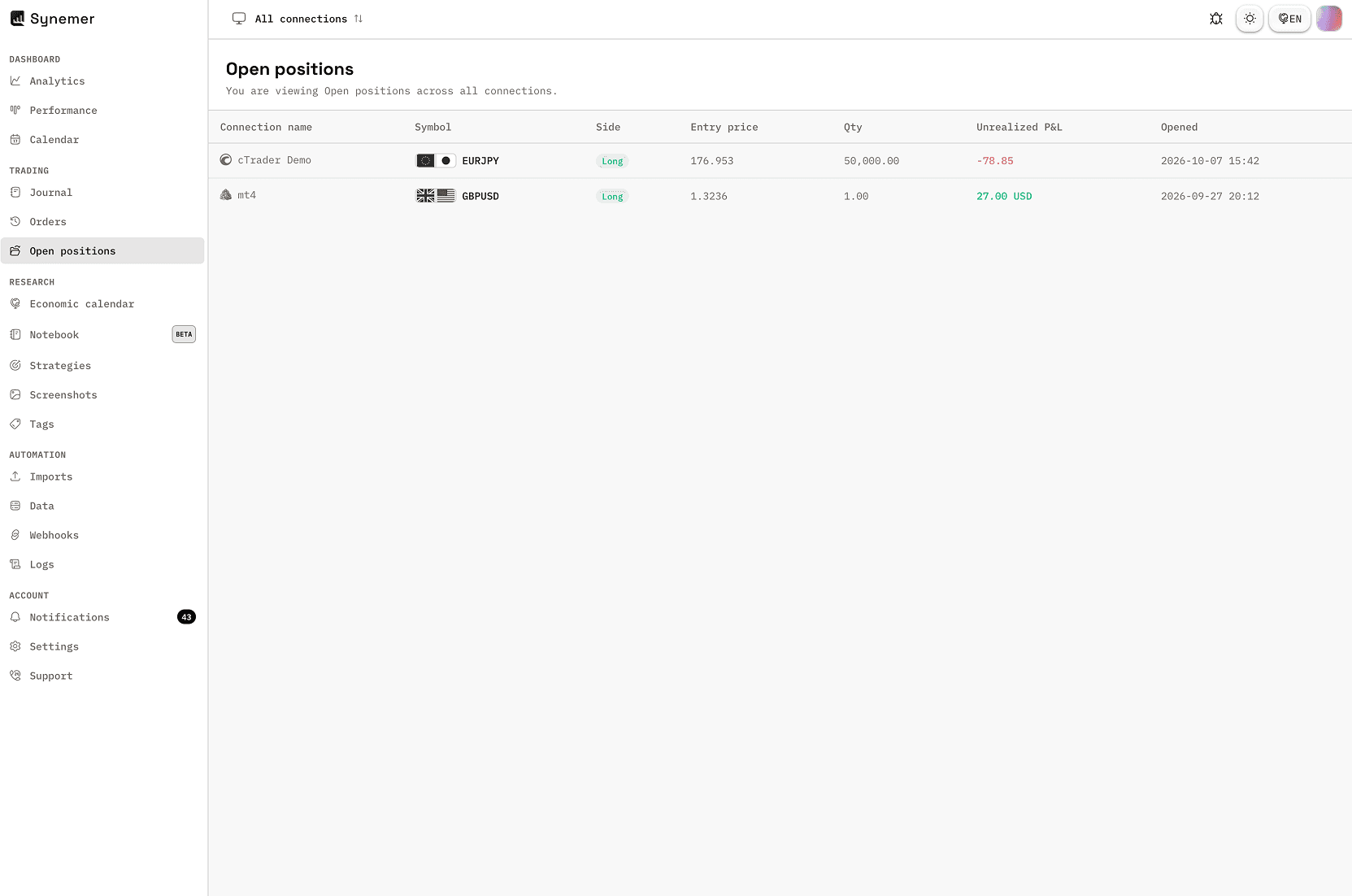Click the Symbol column header

pos(433,128)
